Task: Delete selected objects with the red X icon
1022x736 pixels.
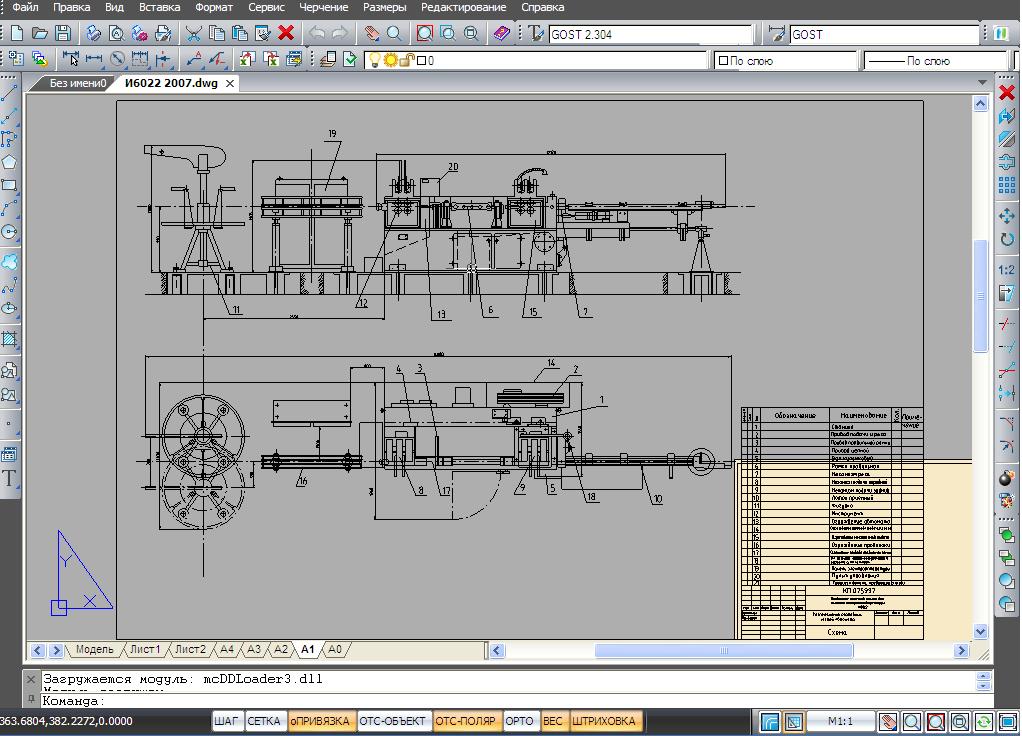Action: pyautogui.click(x=285, y=33)
